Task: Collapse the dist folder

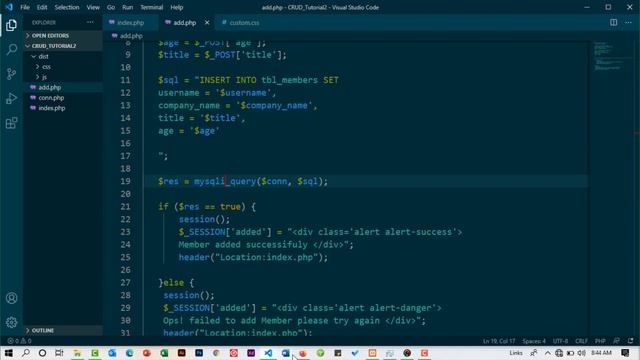Action: (43, 56)
